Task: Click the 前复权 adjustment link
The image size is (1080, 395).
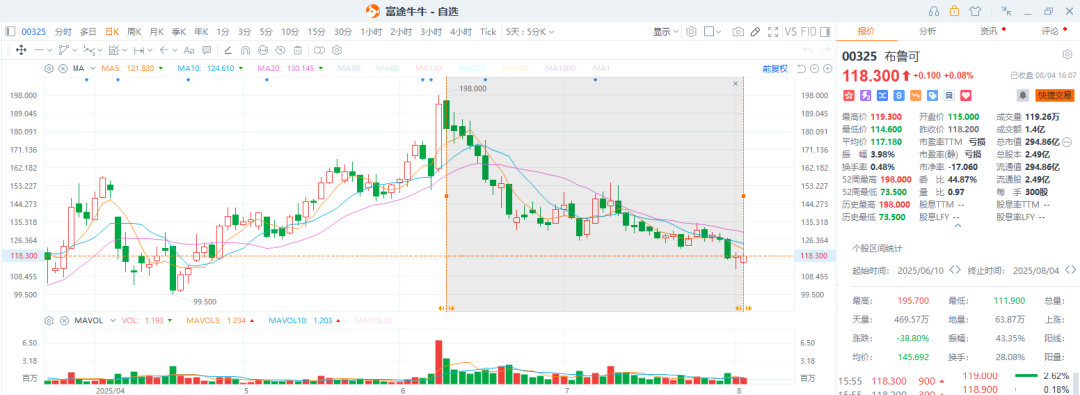Action: coord(775,68)
